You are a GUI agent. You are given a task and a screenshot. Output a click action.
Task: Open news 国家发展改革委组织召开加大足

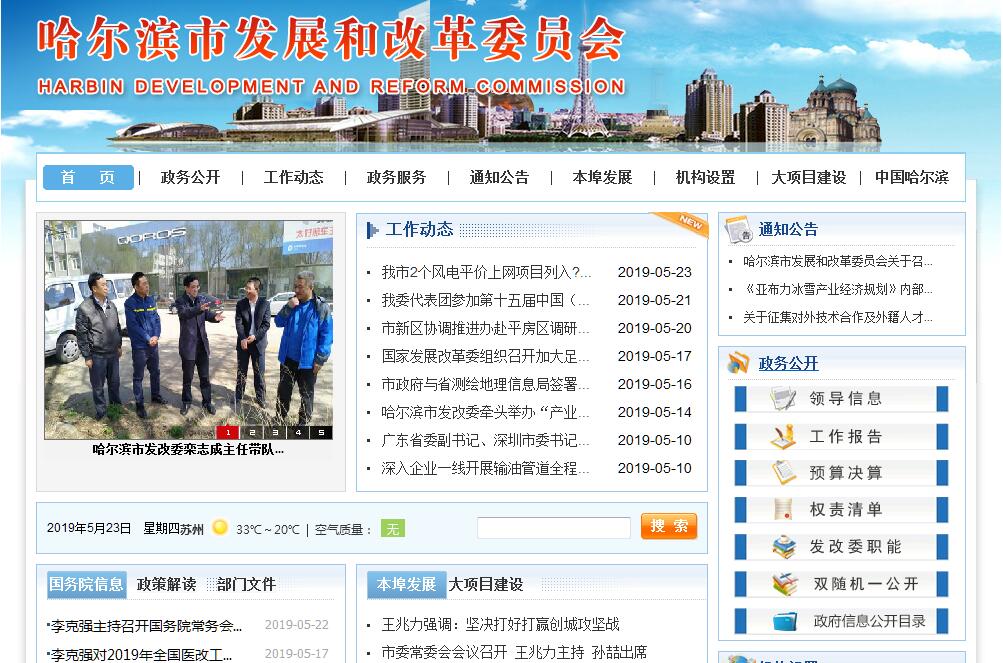pyautogui.click(x=486, y=356)
